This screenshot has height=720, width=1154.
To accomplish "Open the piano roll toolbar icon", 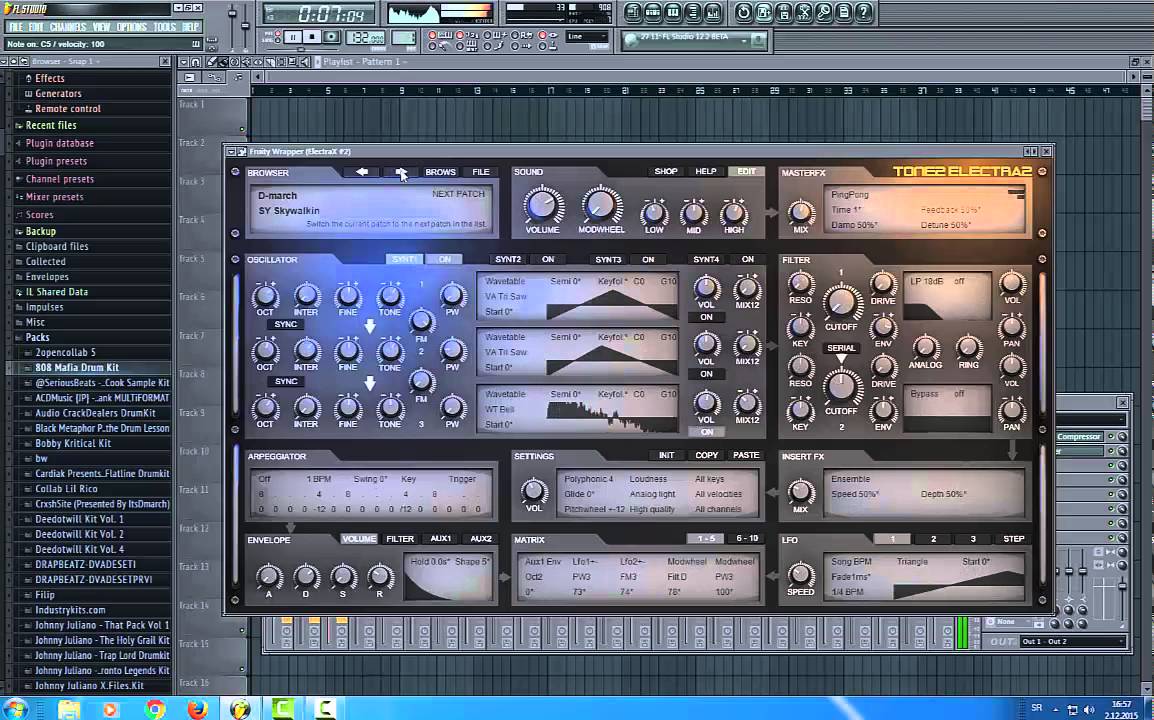I will 673,12.
